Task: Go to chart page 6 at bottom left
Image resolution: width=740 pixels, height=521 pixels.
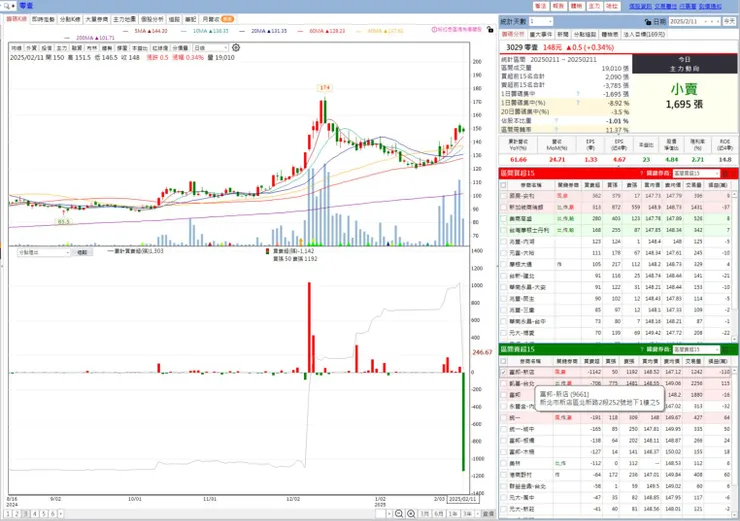Action: click(x=53, y=513)
